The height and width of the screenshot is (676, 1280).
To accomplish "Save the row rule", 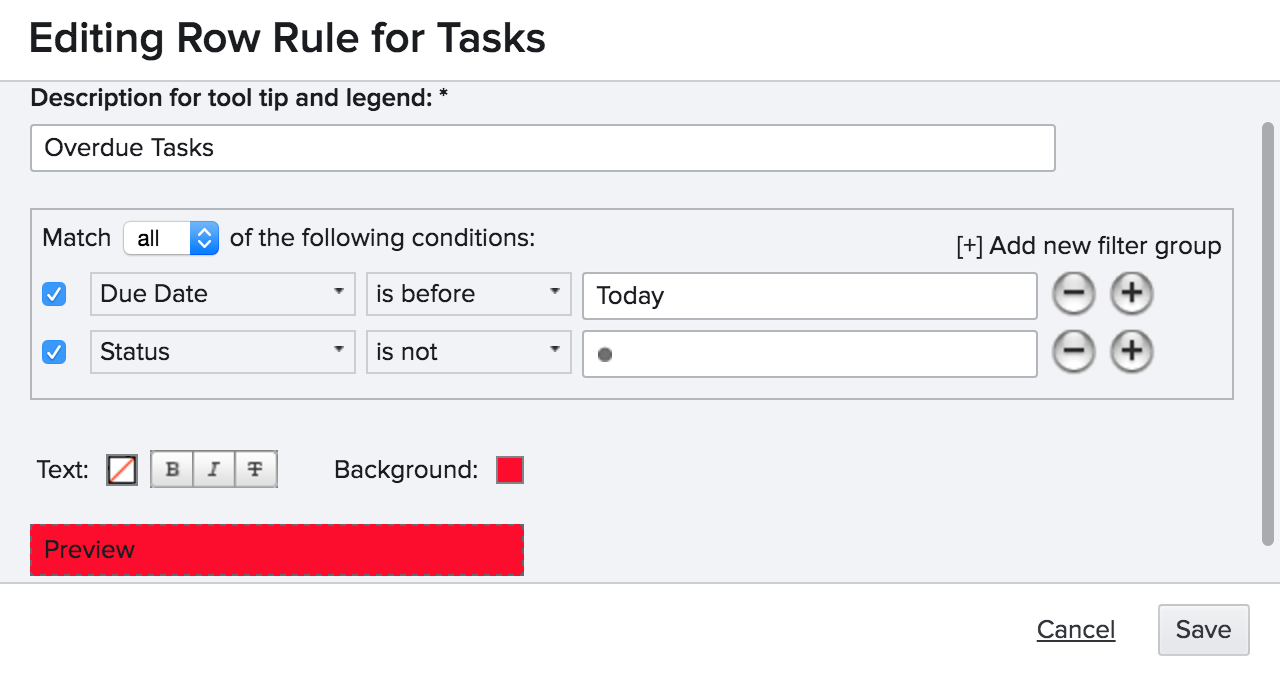I will 1203,630.
